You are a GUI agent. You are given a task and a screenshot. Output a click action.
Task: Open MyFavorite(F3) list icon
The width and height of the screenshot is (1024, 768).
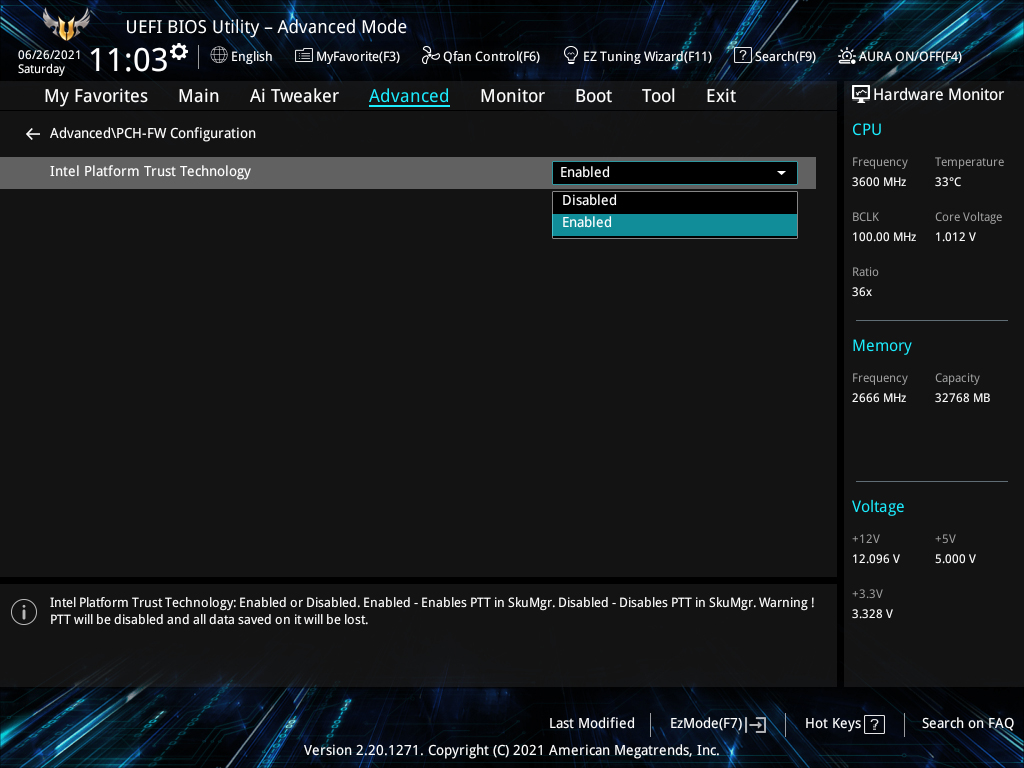(303, 56)
